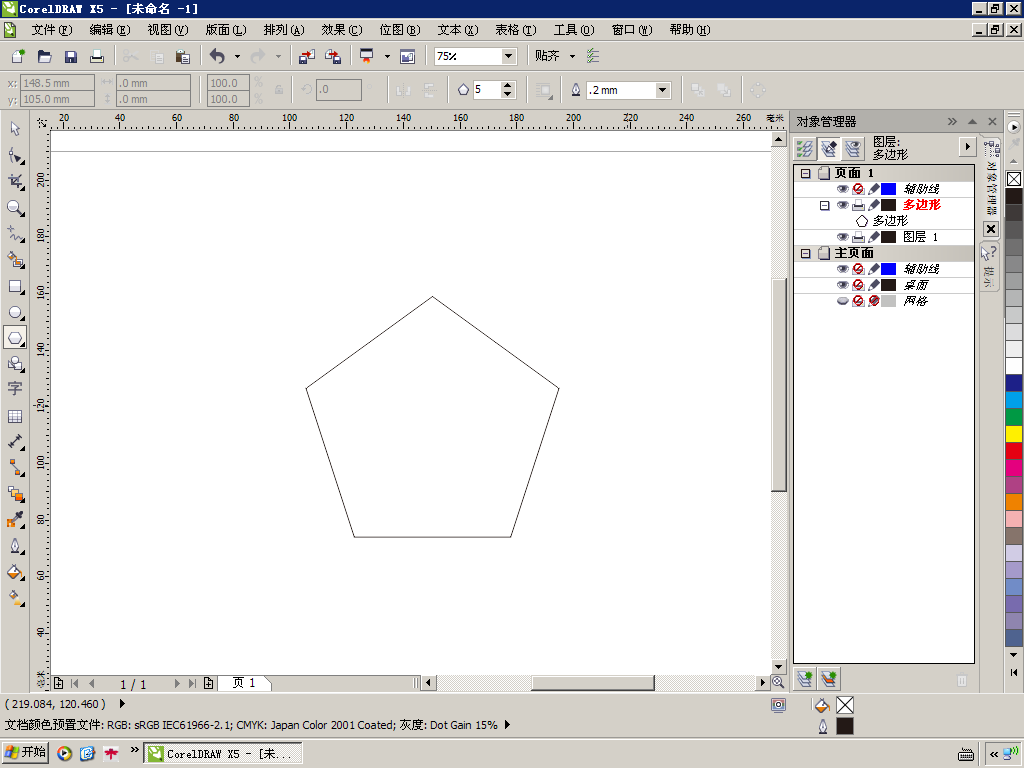Open the zoom level 75% dropdown
Screen dimensions: 1024x768
pyautogui.click(x=508, y=57)
